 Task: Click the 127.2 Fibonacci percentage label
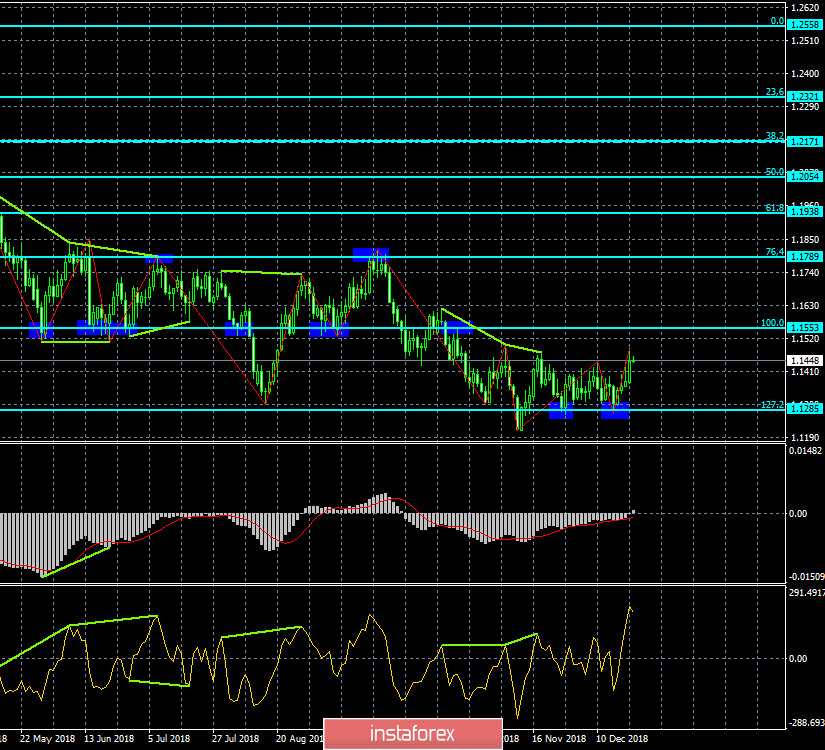(772, 405)
